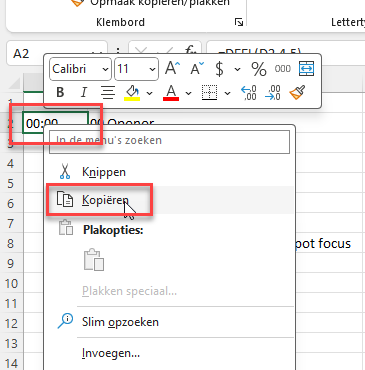Toggle italic formatting
365x370 pixels.
tap(84, 92)
